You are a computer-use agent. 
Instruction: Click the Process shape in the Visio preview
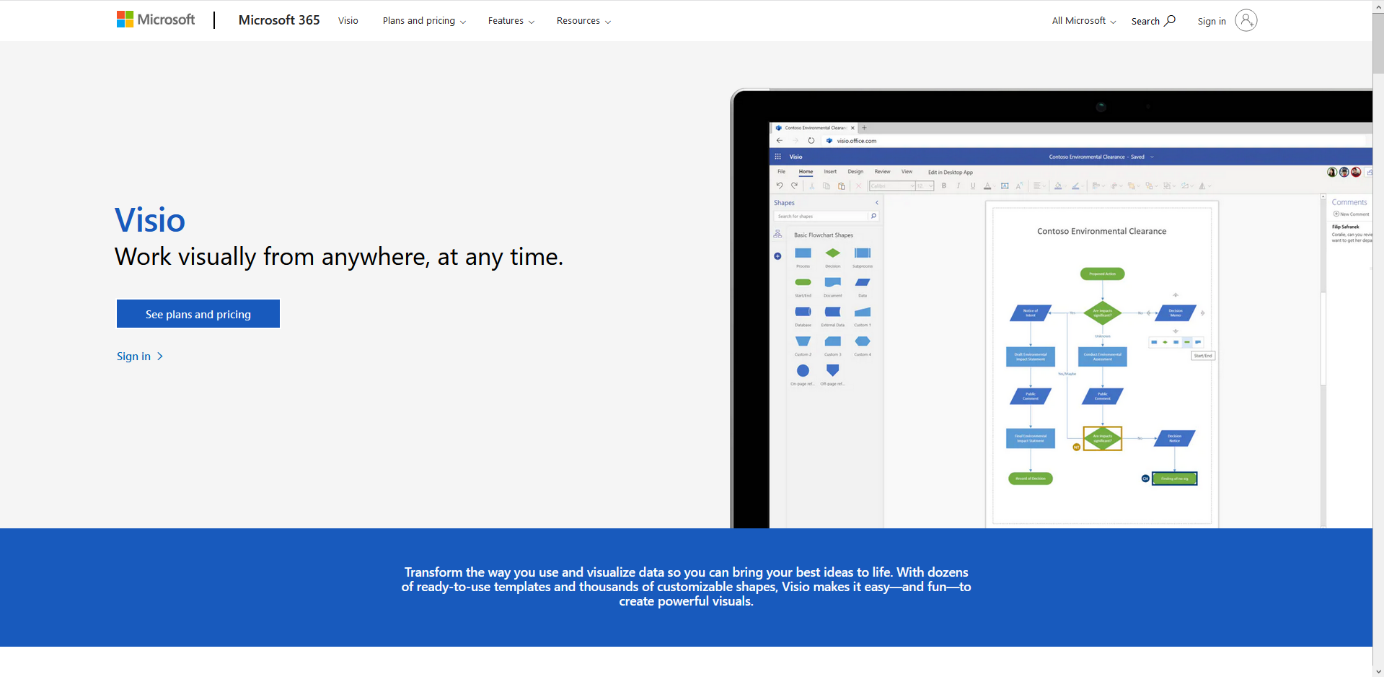pos(803,253)
